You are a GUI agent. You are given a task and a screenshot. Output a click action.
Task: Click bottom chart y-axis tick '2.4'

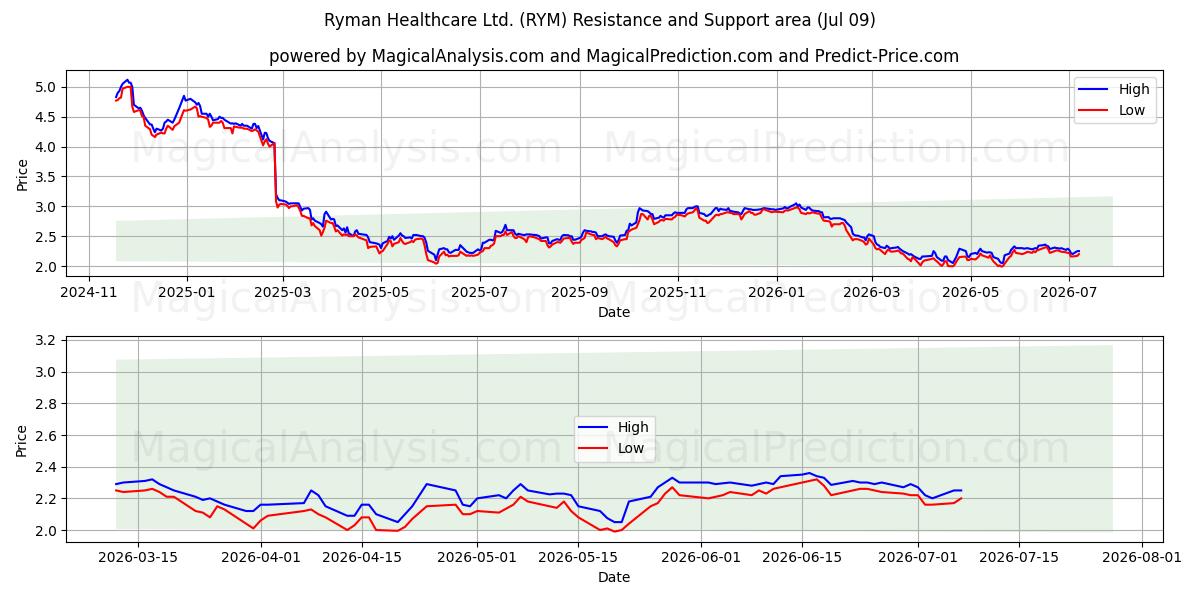(x=48, y=467)
